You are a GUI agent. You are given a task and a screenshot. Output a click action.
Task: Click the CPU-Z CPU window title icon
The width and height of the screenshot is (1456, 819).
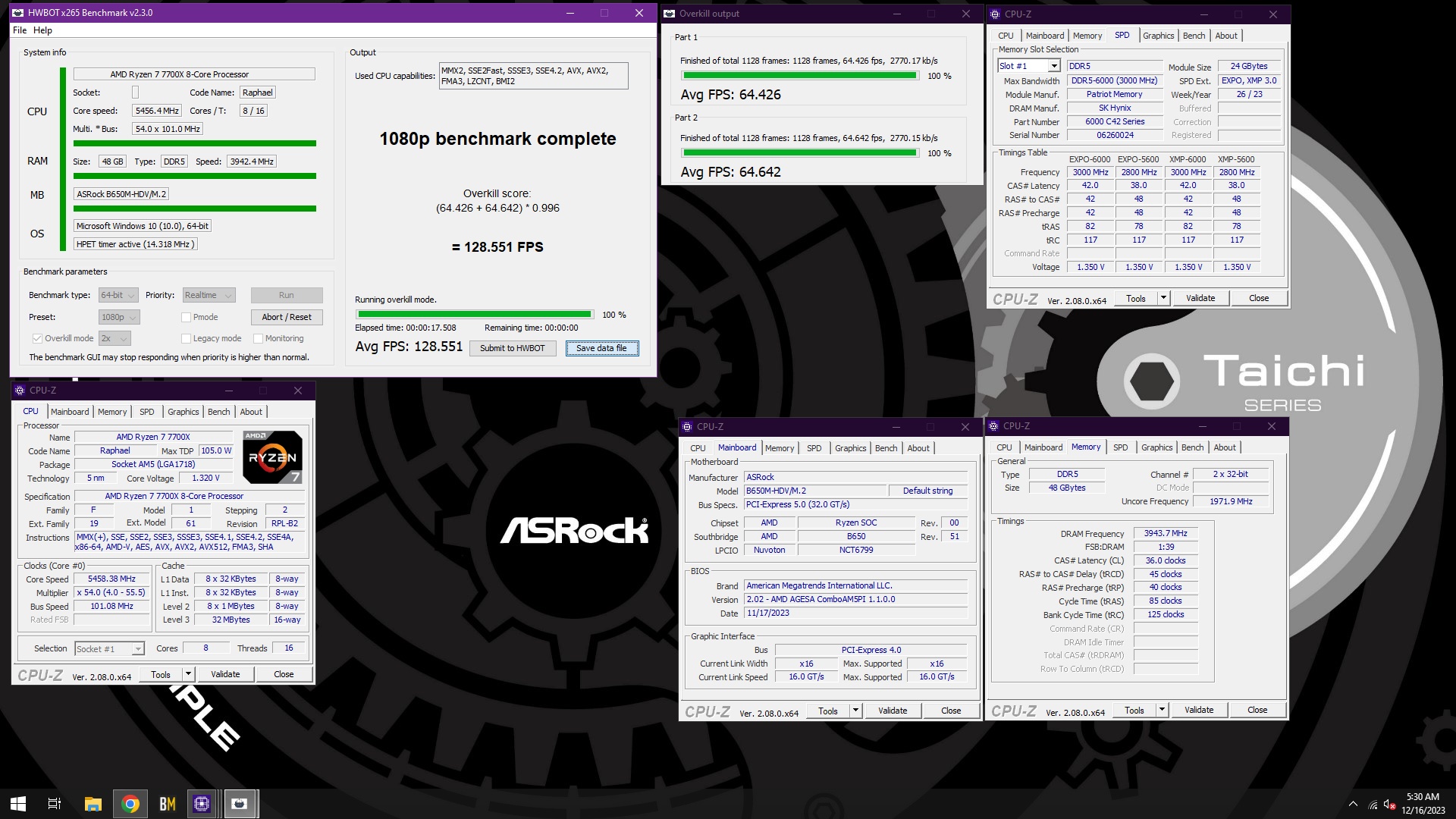coord(20,391)
